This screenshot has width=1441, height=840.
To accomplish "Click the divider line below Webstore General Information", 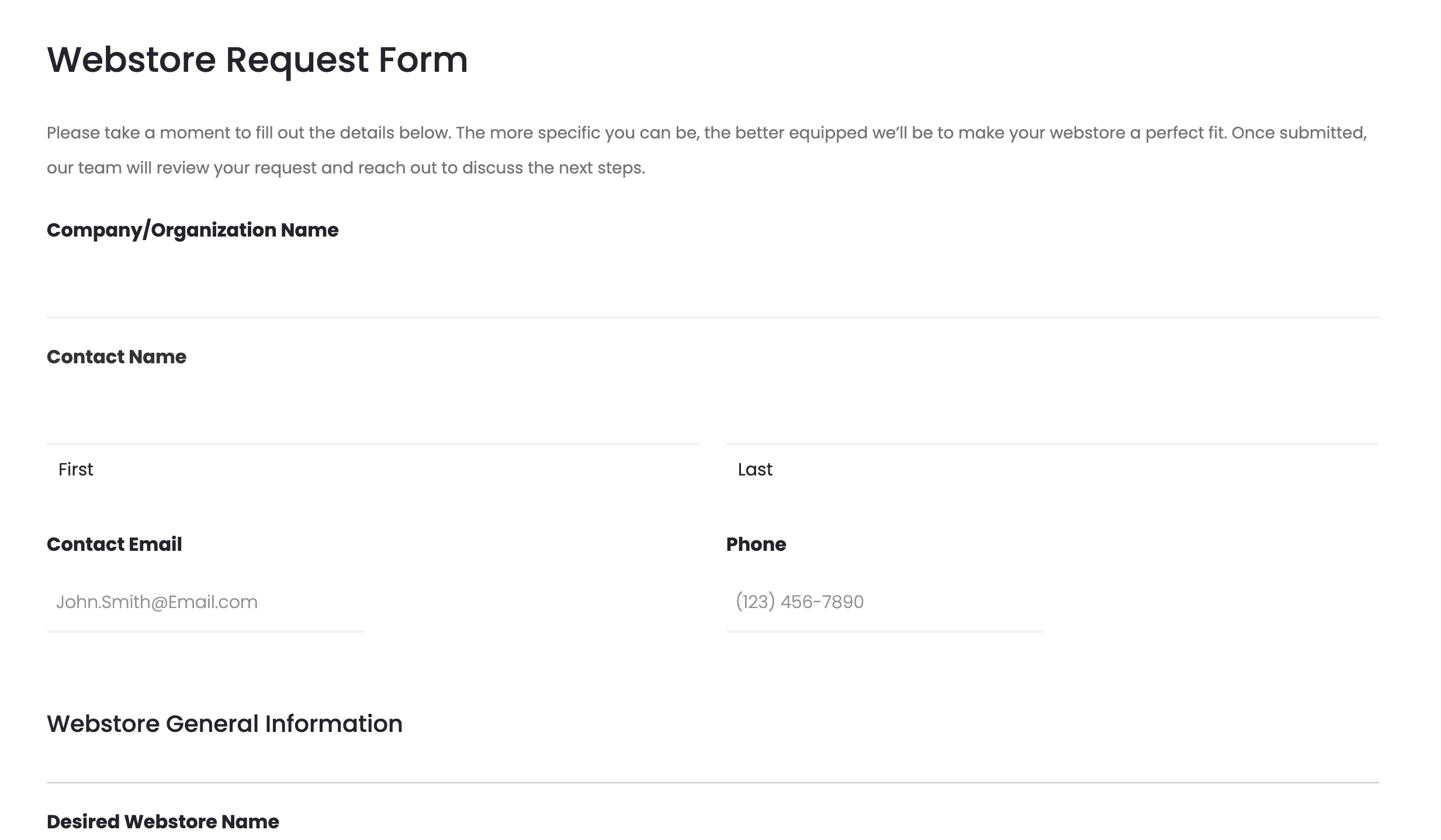I will pyautogui.click(x=712, y=783).
